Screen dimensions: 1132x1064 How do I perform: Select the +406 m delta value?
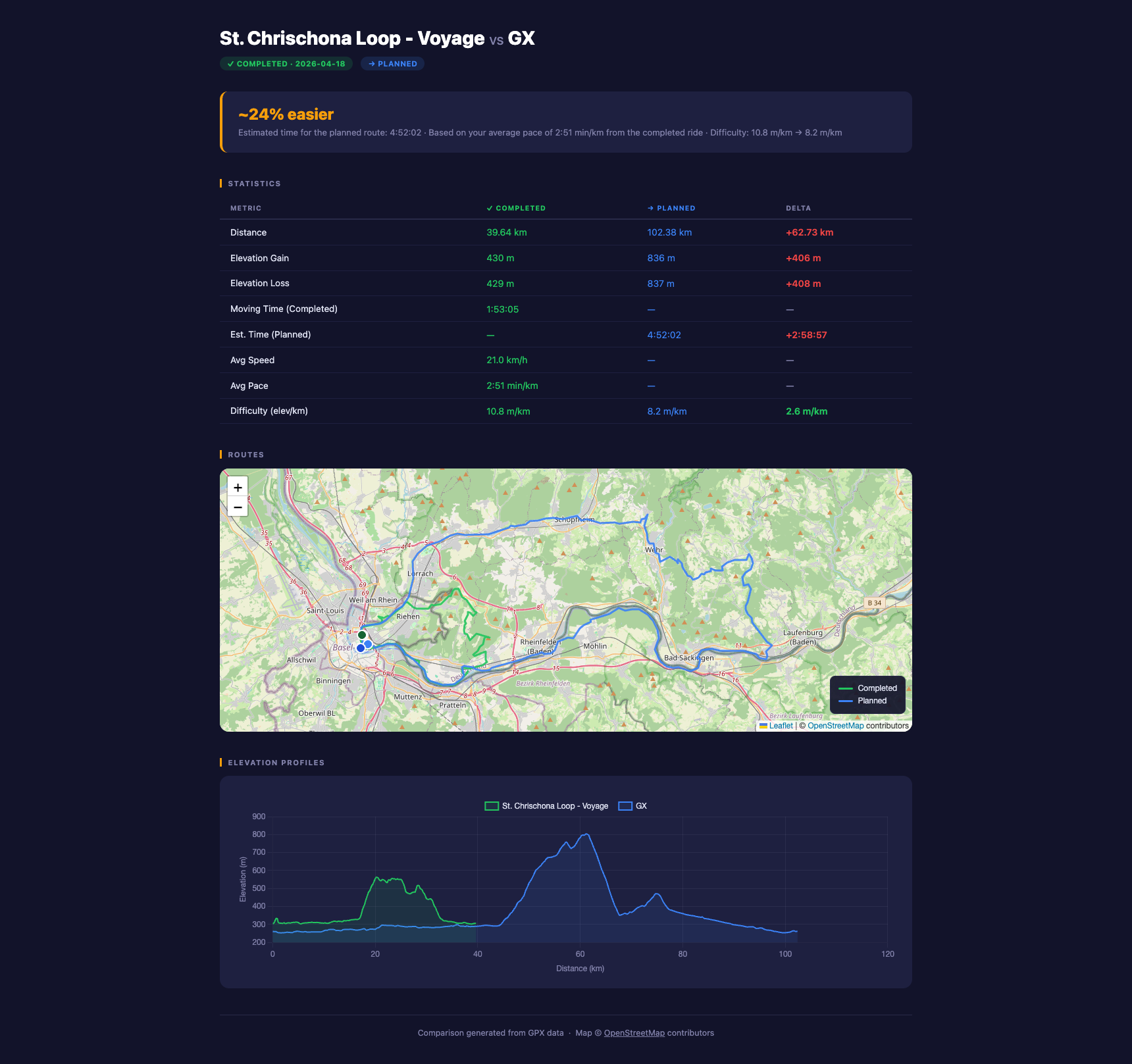(804, 258)
